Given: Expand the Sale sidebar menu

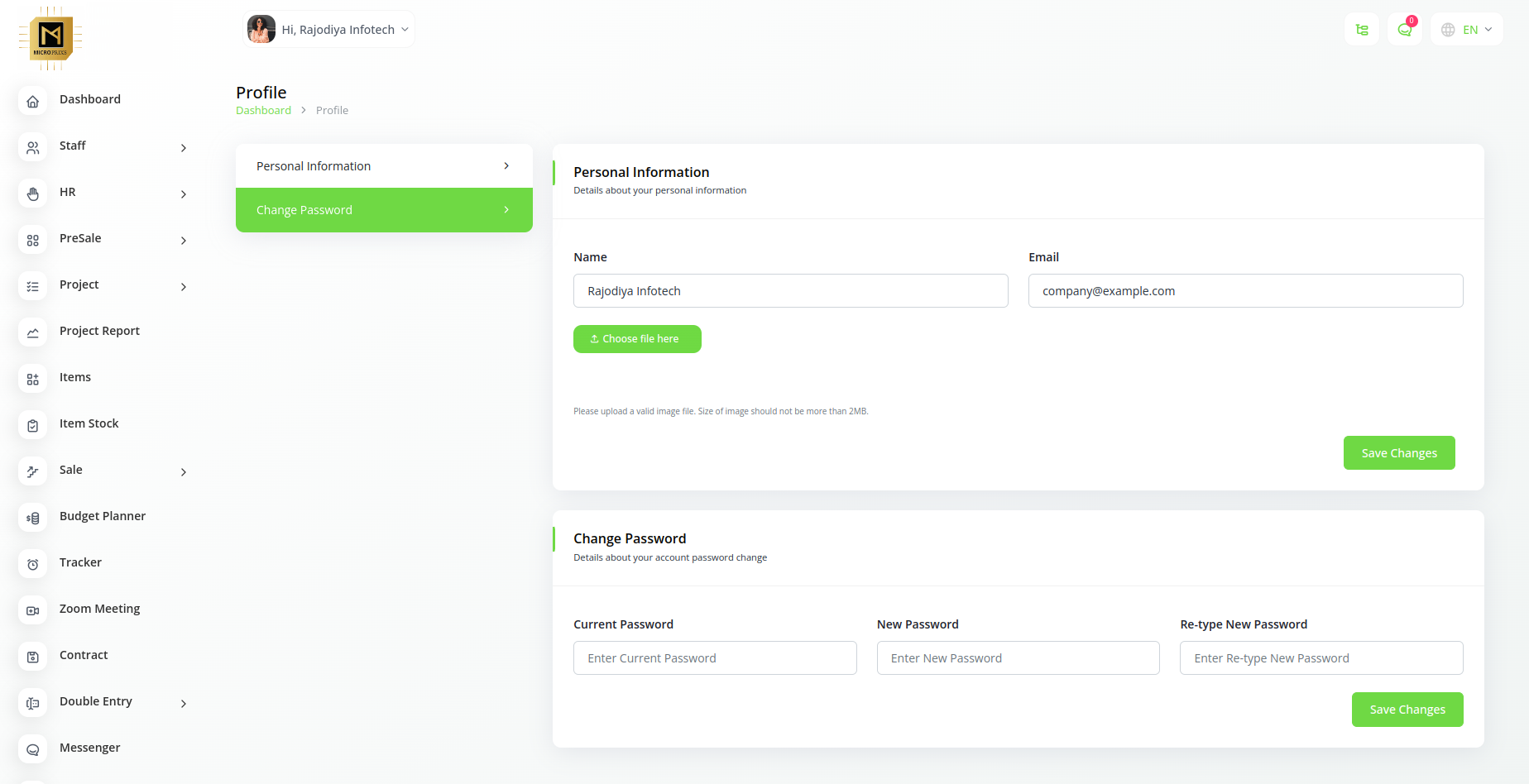Looking at the screenshot, I should [x=183, y=472].
